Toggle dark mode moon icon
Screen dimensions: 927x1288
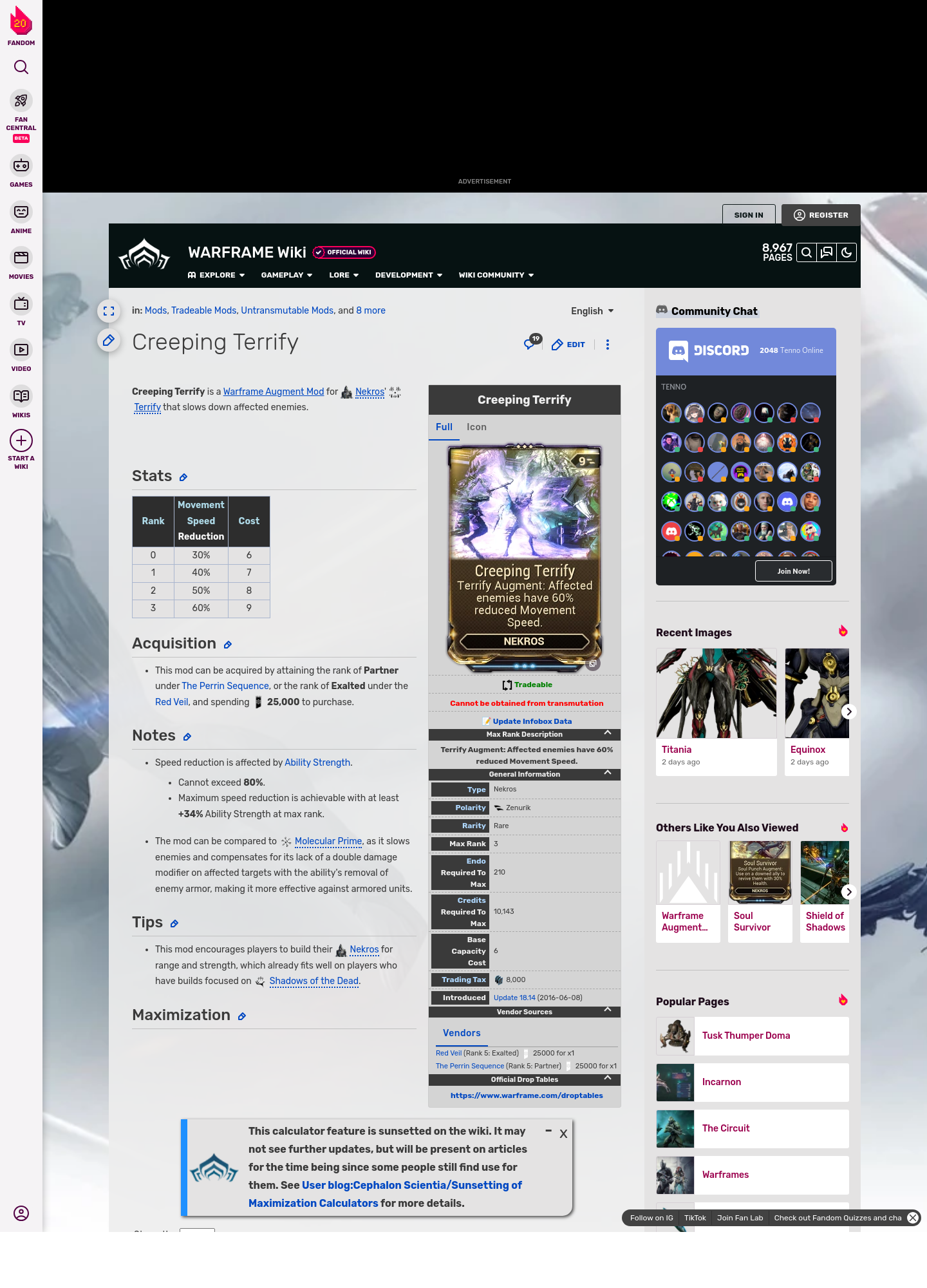847,252
